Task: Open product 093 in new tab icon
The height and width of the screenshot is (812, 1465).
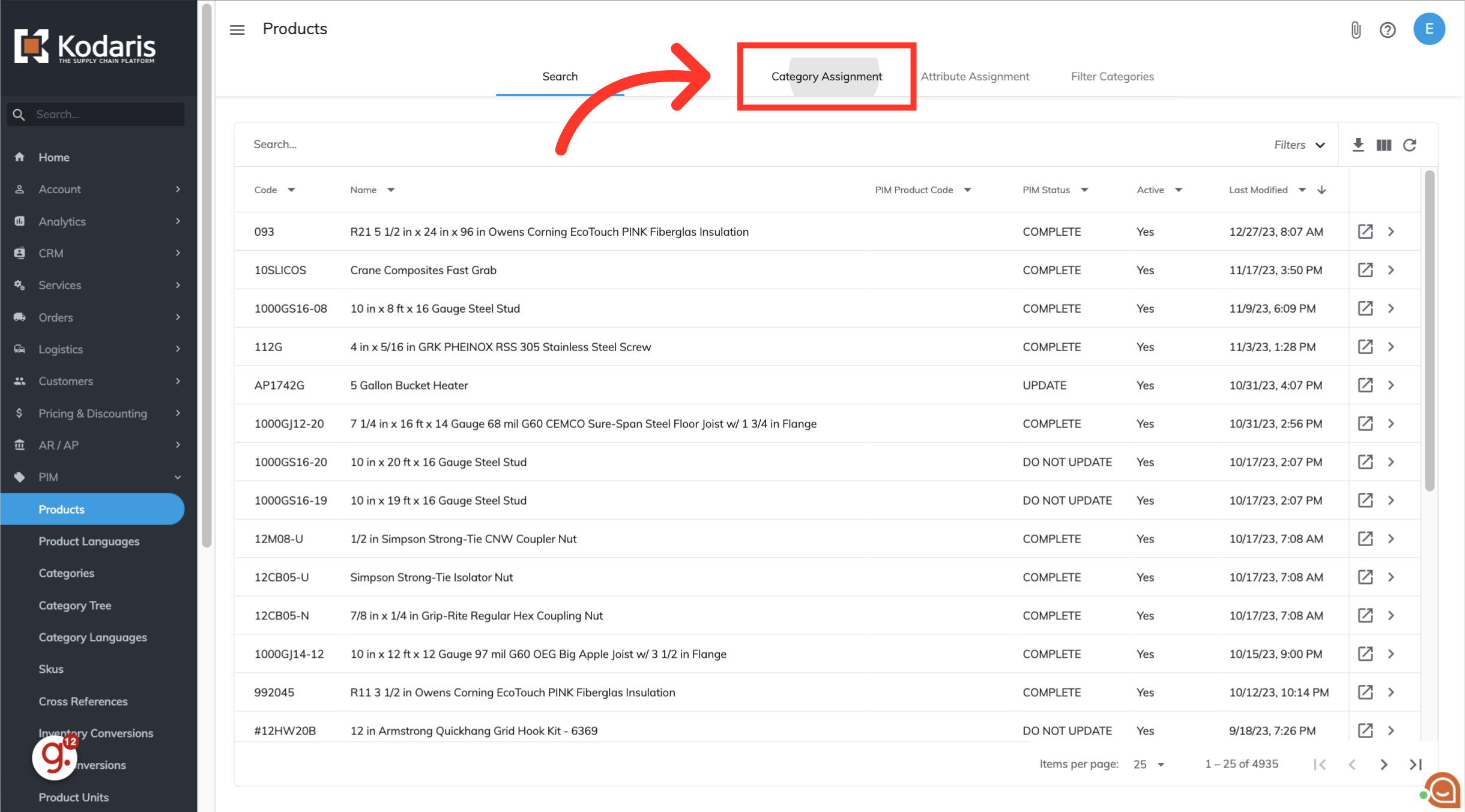Action: 1365,232
